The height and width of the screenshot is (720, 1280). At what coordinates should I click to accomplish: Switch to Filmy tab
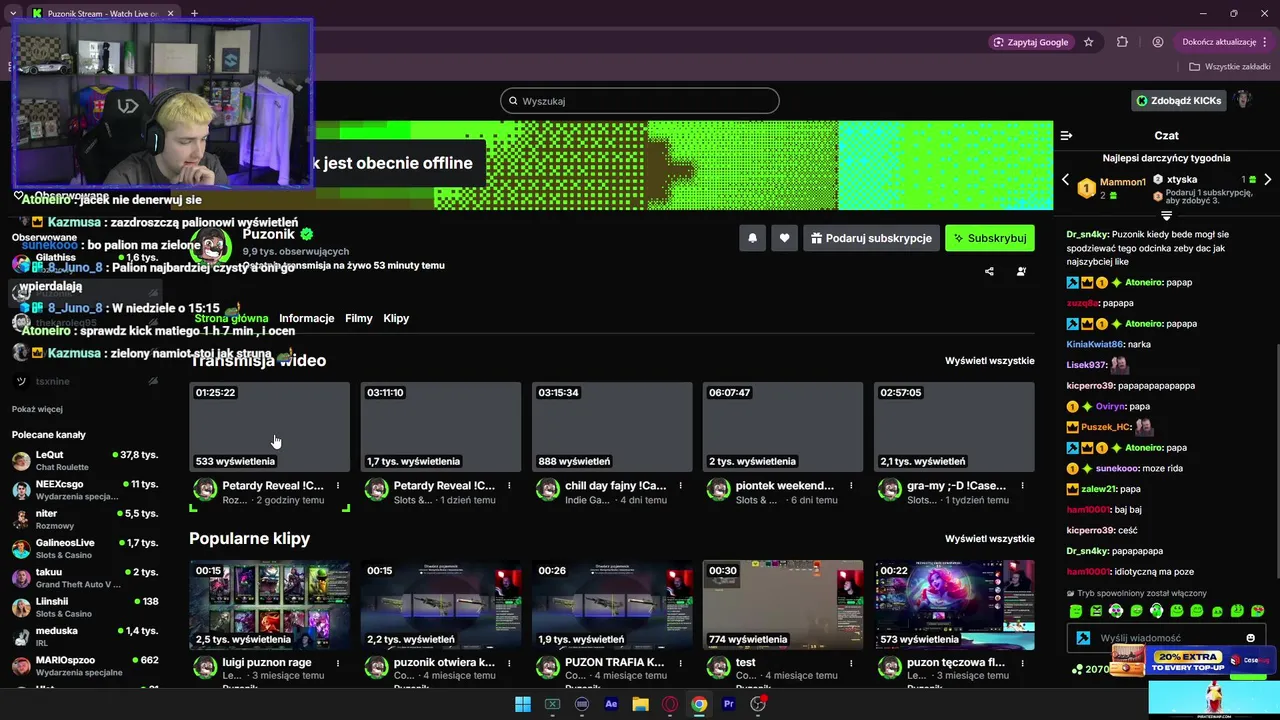359,318
